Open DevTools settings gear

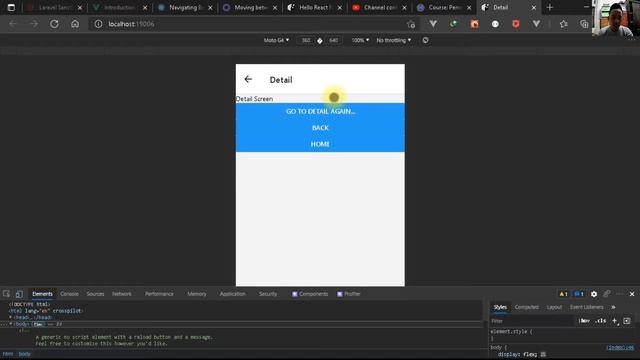(594, 294)
